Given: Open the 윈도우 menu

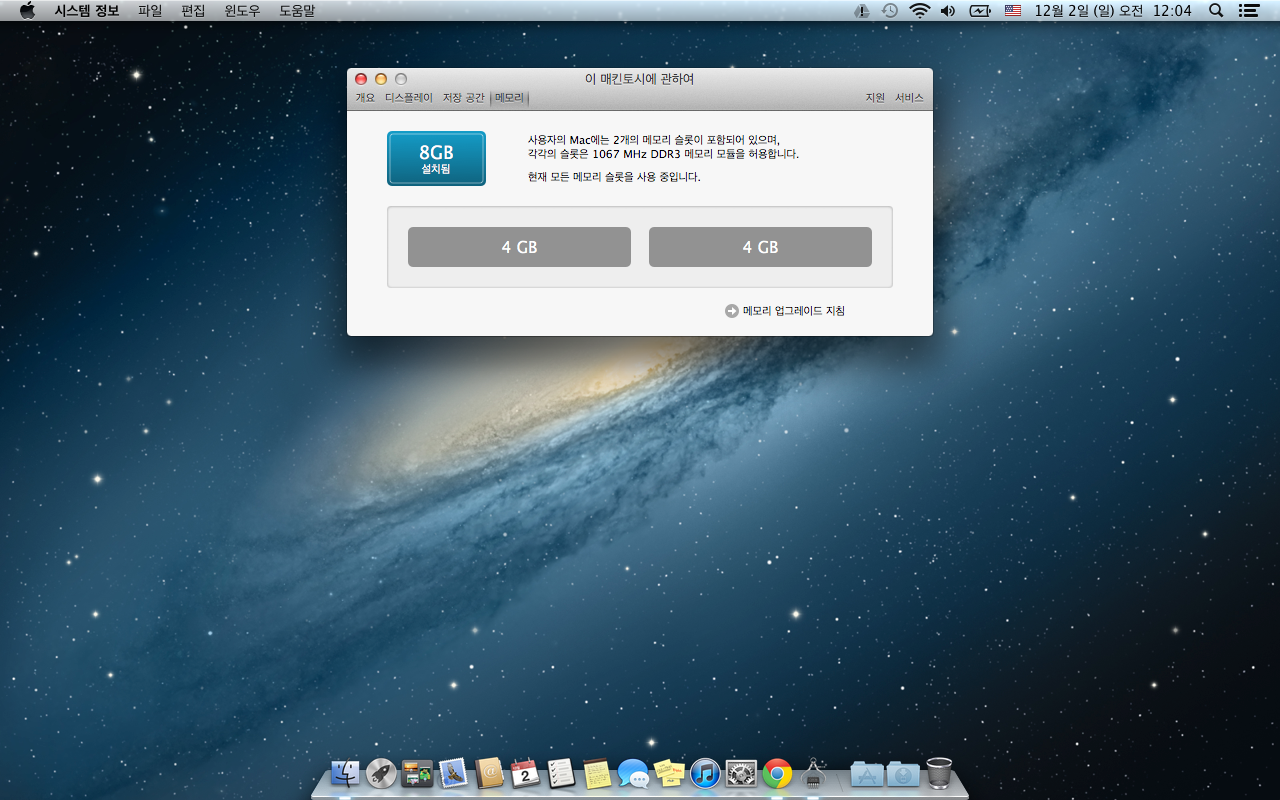Looking at the screenshot, I should pos(243,11).
